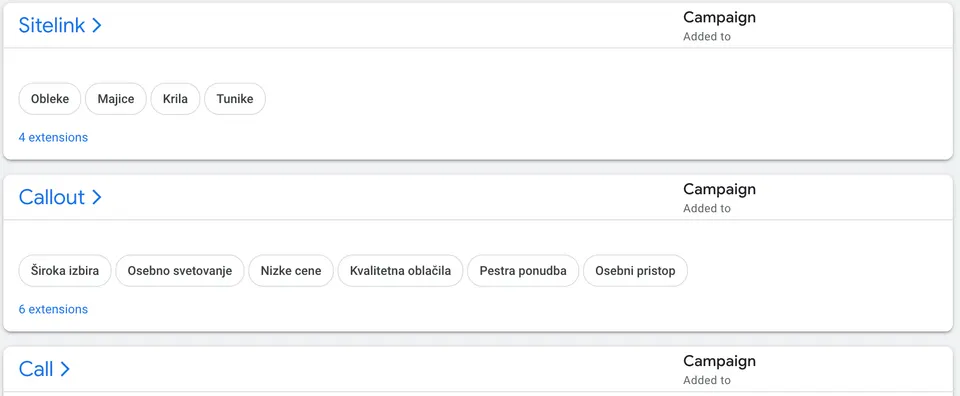Viewport: 960px width, 396px height.
Task: Select the Krila sitelink chip
Action: pos(175,99)
